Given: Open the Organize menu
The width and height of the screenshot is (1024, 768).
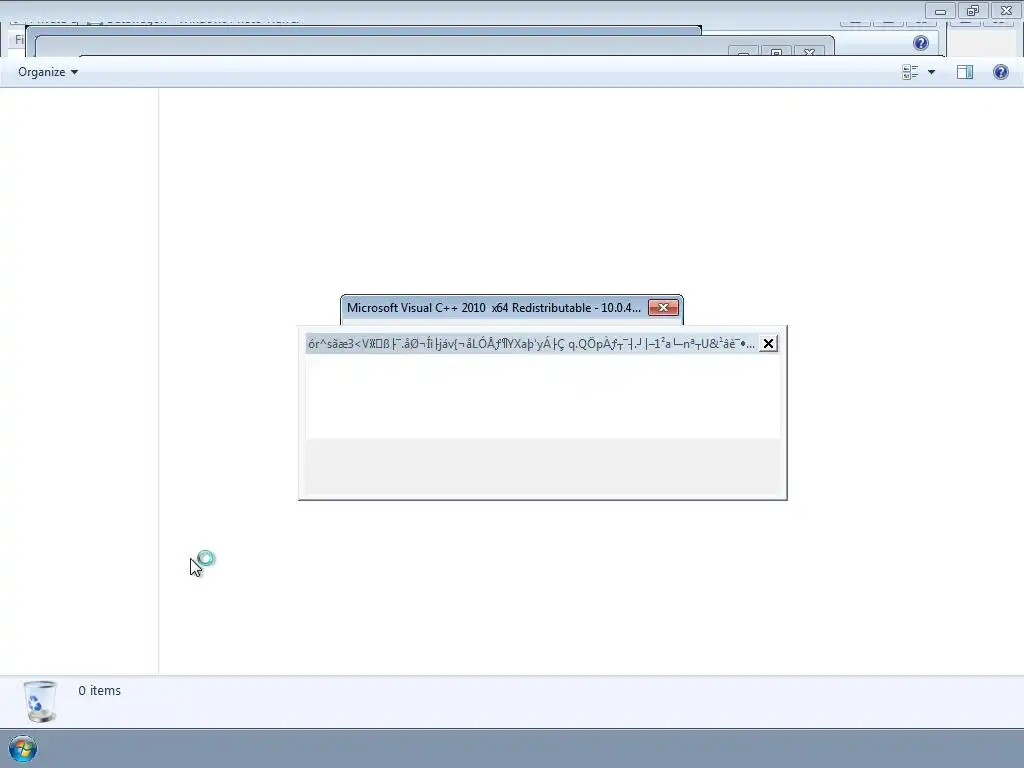Looking at the screenshot, I should (x=48, y=72).
